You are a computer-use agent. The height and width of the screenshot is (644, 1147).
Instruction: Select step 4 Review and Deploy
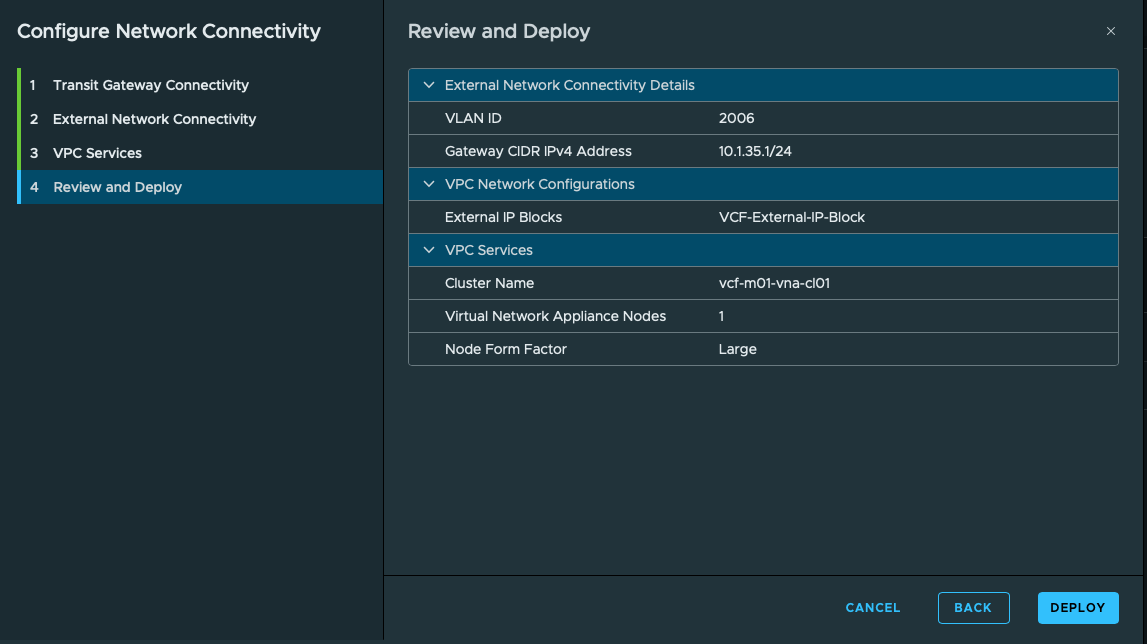200,187
